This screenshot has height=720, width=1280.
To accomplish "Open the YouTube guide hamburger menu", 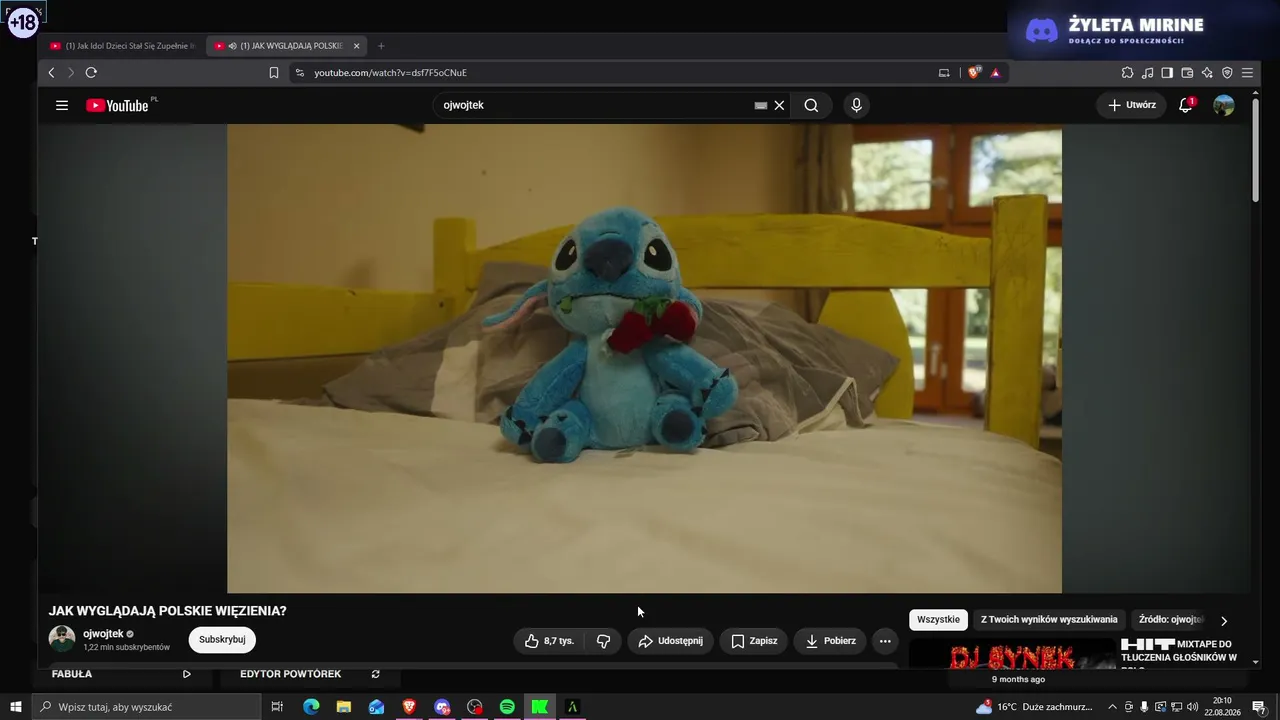I will tap(62, 105).
